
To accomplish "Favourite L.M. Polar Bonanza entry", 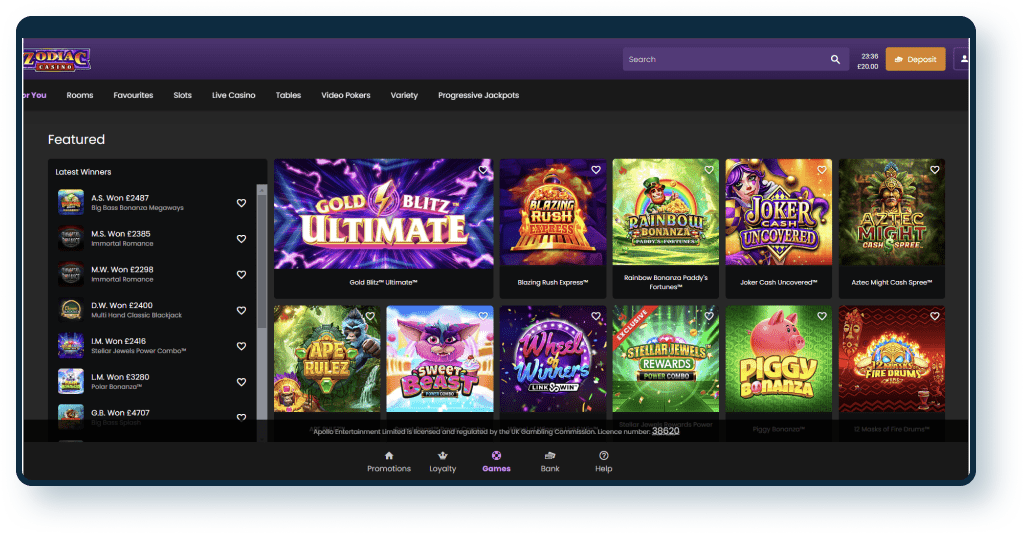I will [x=241, y=383].
